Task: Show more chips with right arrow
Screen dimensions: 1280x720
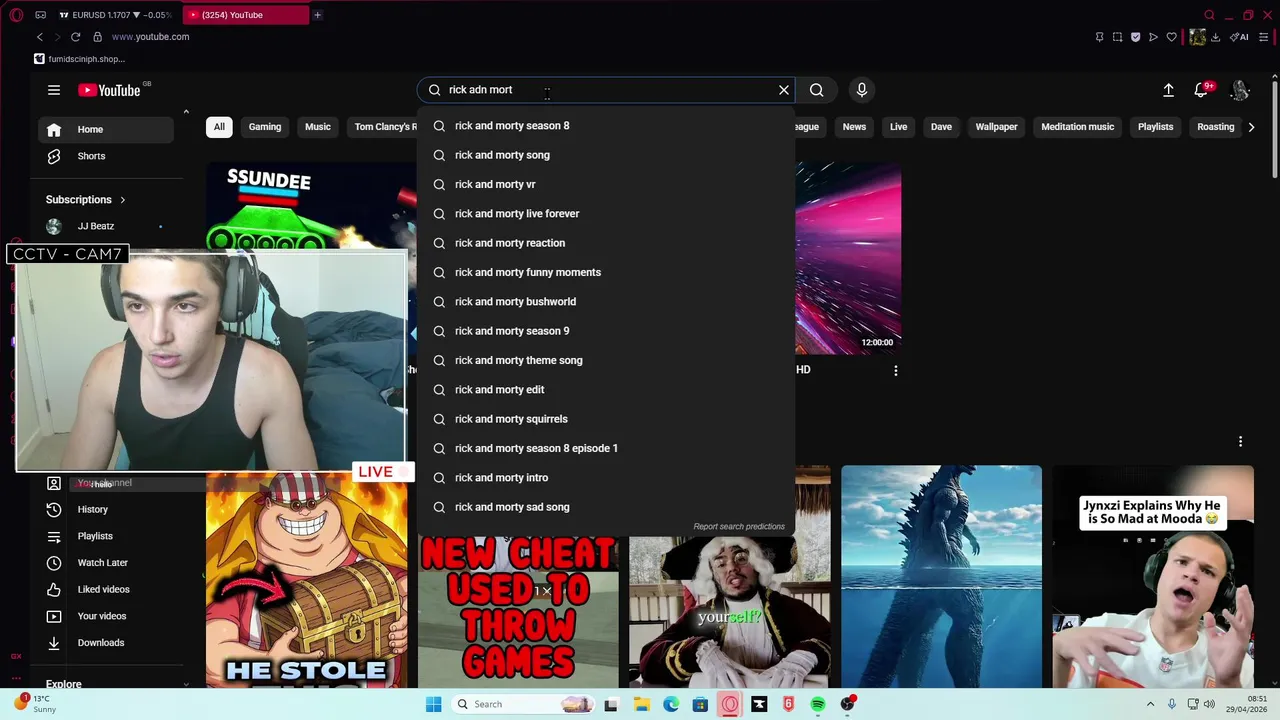Action: (1251, 127)
